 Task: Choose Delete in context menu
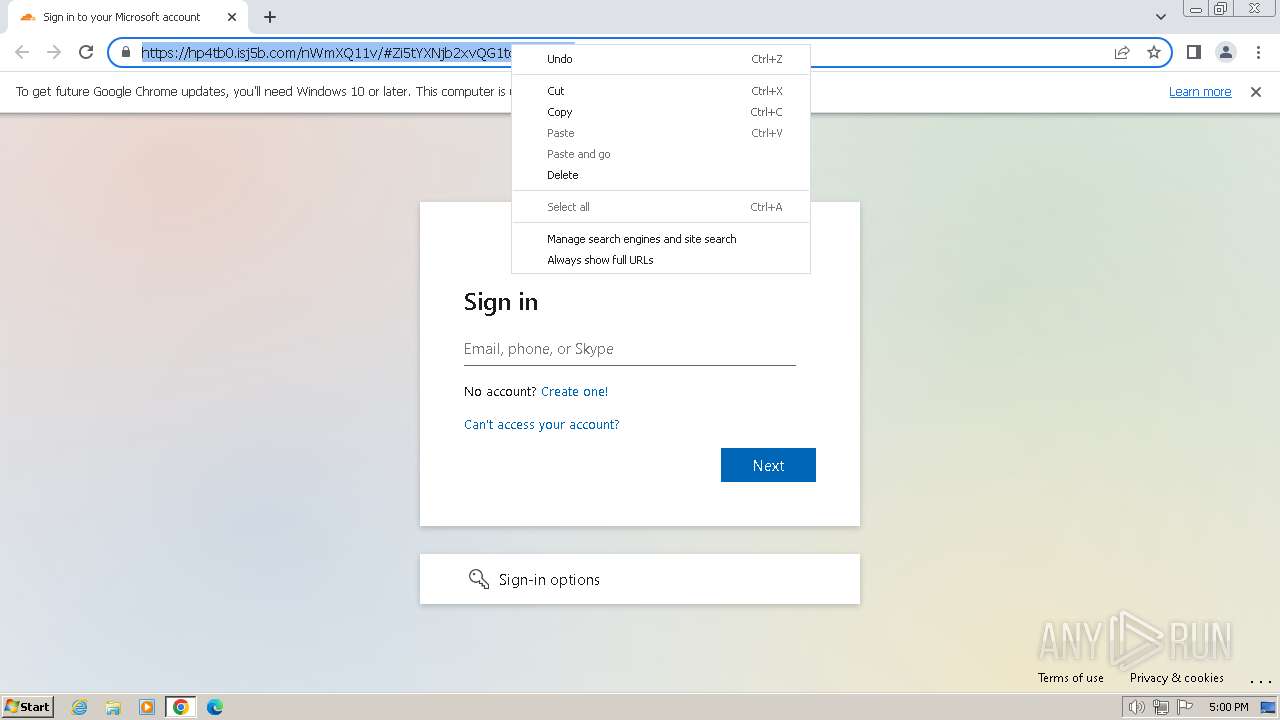point(660,175)
